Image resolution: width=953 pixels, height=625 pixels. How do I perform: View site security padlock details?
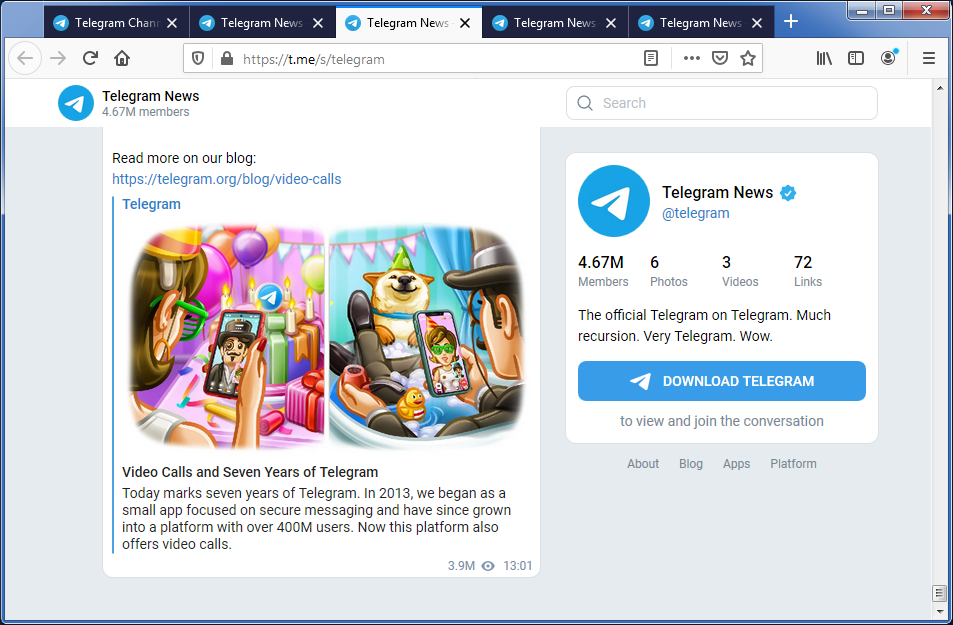tap(227, 58)
